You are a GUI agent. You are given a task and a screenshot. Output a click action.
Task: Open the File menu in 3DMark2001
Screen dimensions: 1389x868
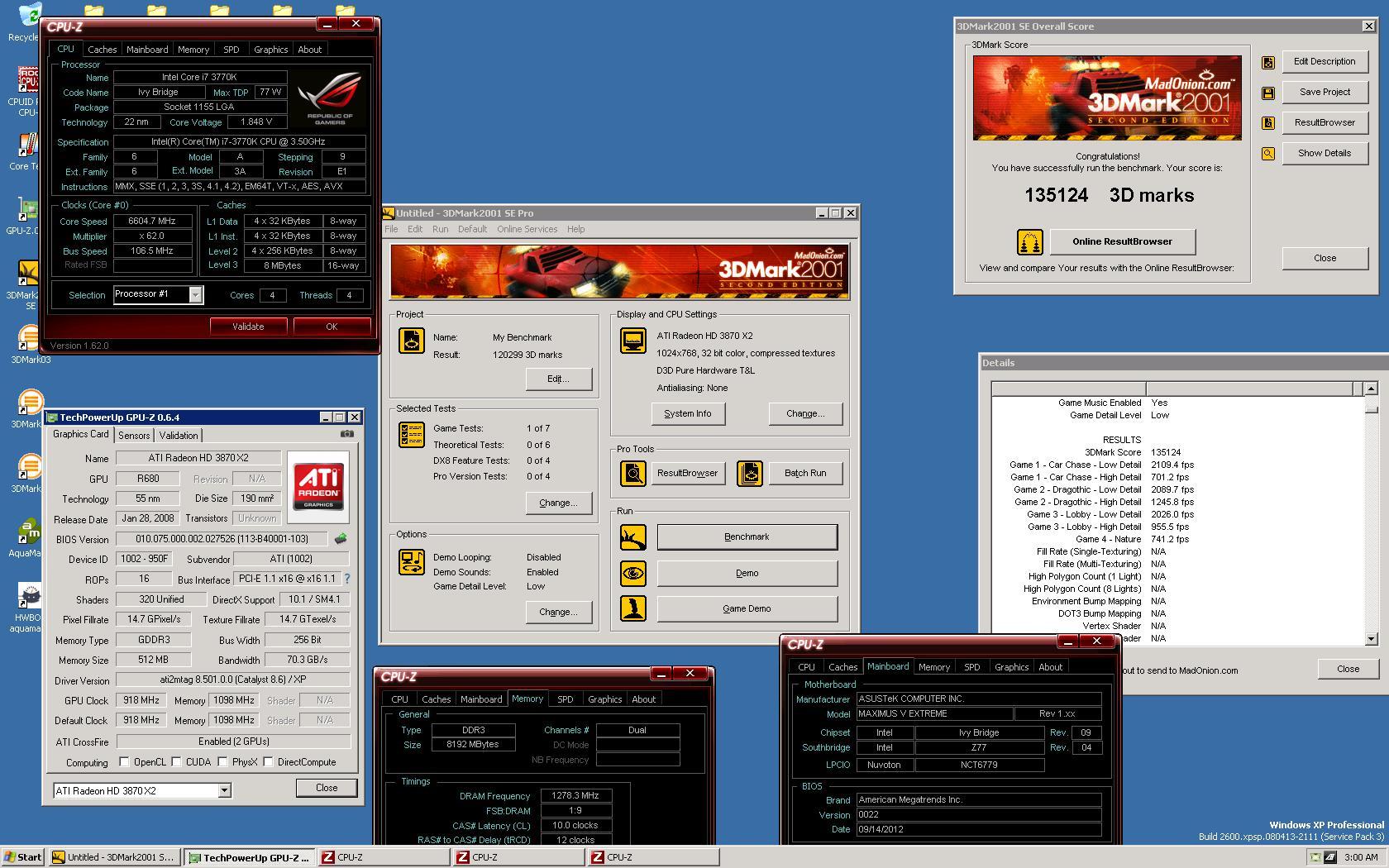pos(391,229)
